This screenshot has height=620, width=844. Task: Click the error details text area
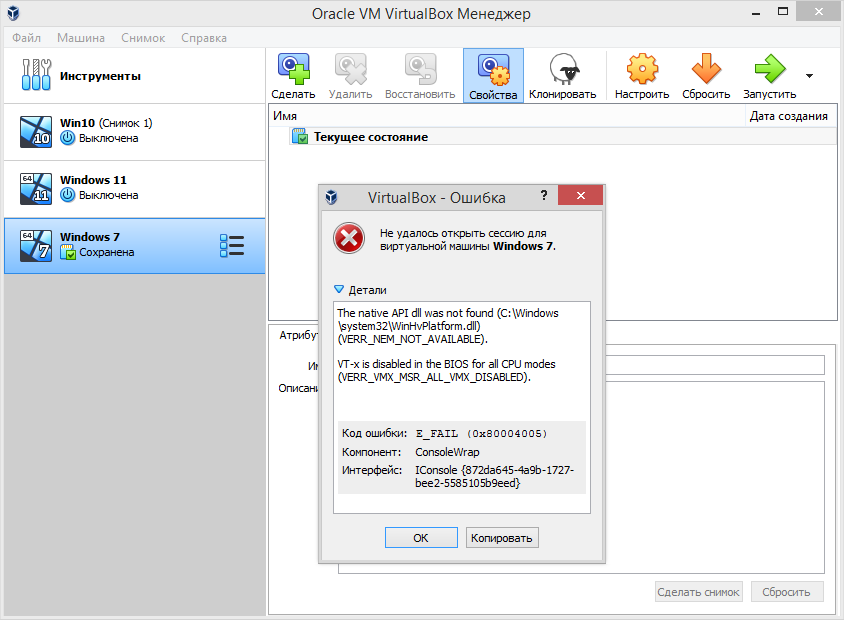tap(462, 407)
